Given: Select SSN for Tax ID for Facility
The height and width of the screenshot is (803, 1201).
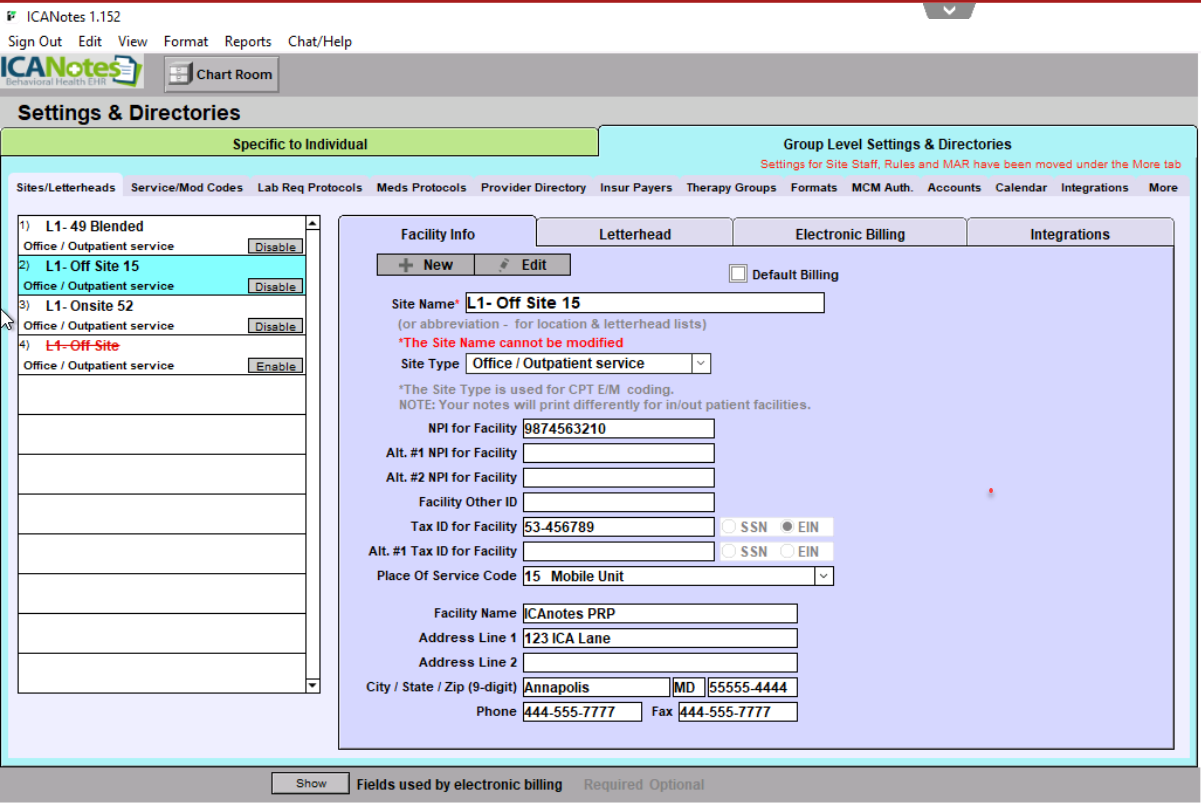Looking at the screenshot, I should 730,527.
